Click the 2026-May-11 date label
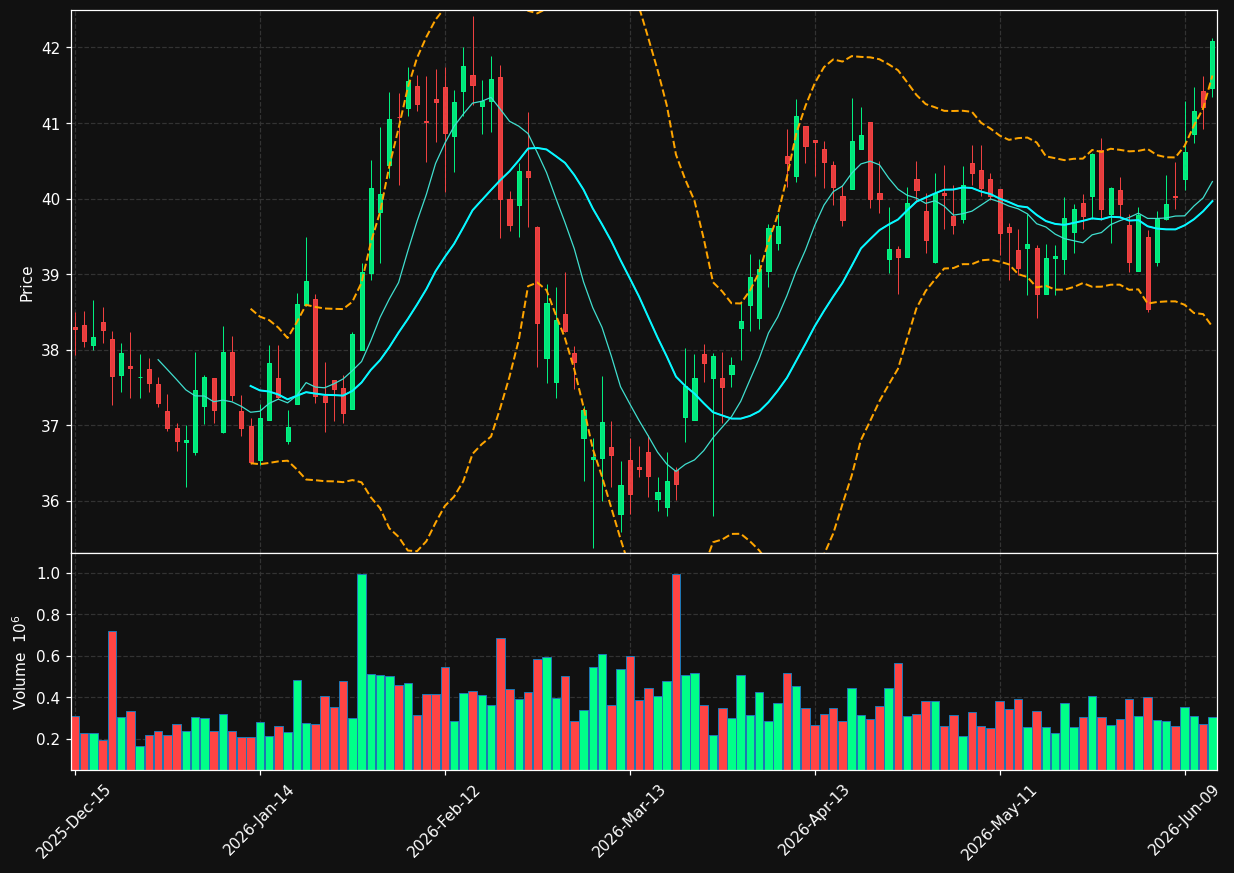The image size is (1234, 873). pyautogui.click(x=1000, y=822)
